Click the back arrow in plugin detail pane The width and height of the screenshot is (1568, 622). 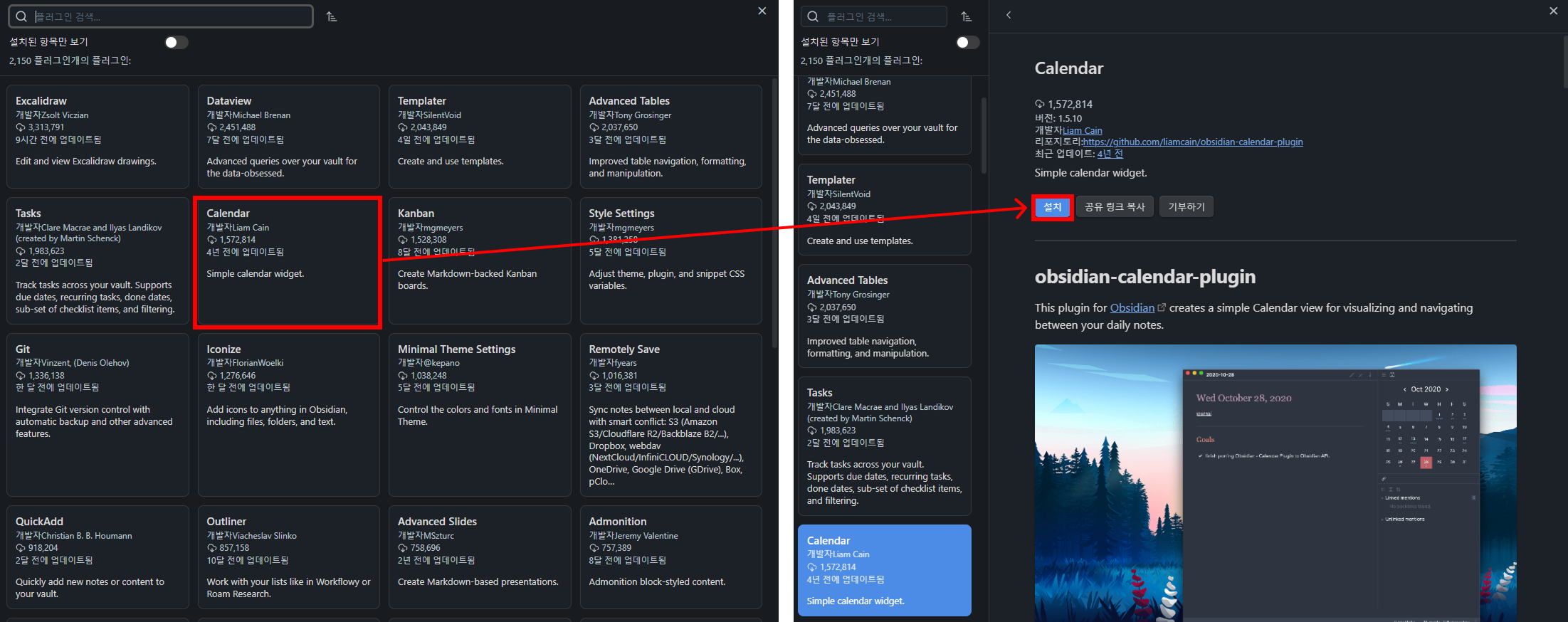[1009, 15]
